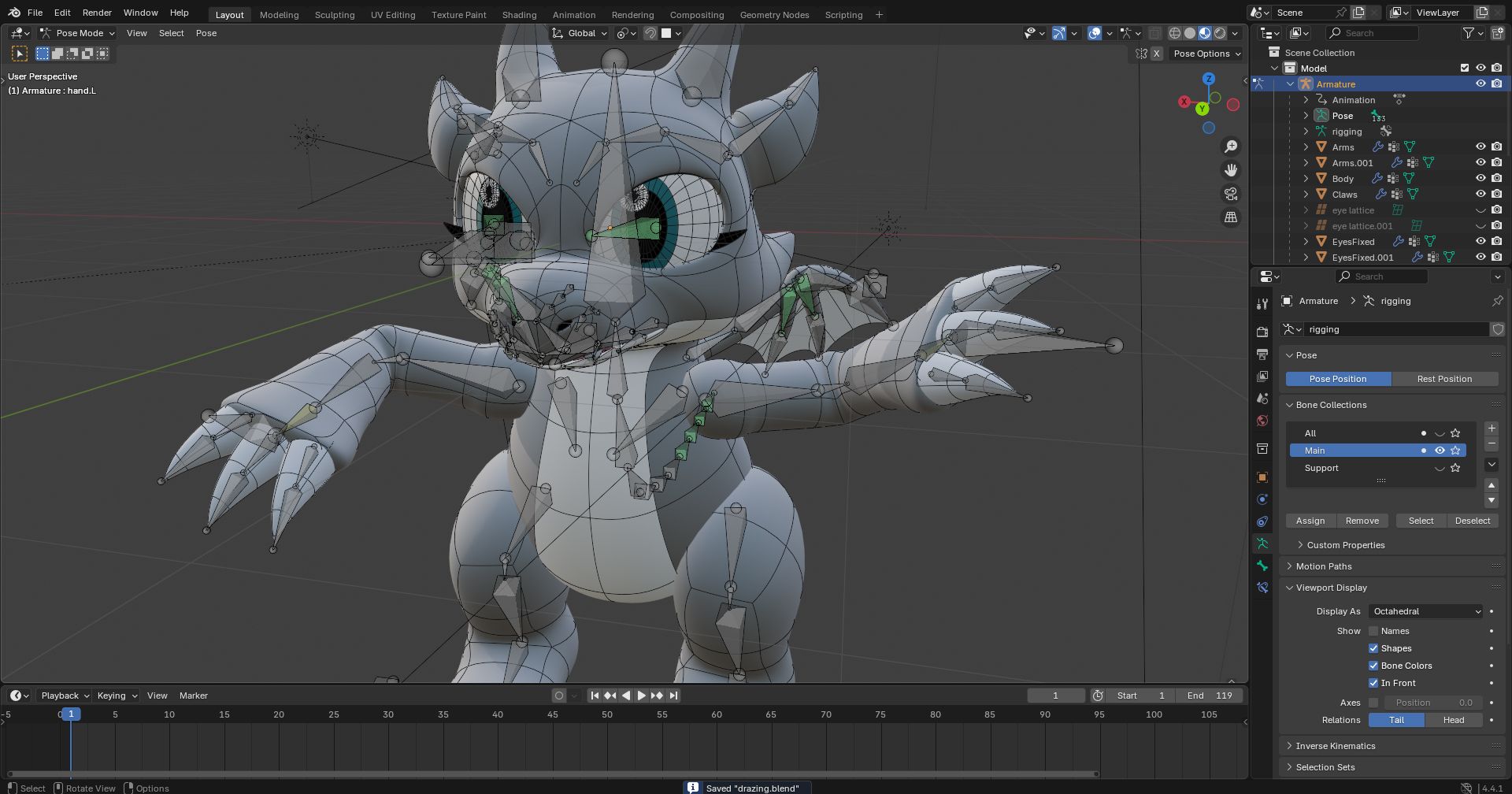Select rendered viewport shading

(1220, 33)
